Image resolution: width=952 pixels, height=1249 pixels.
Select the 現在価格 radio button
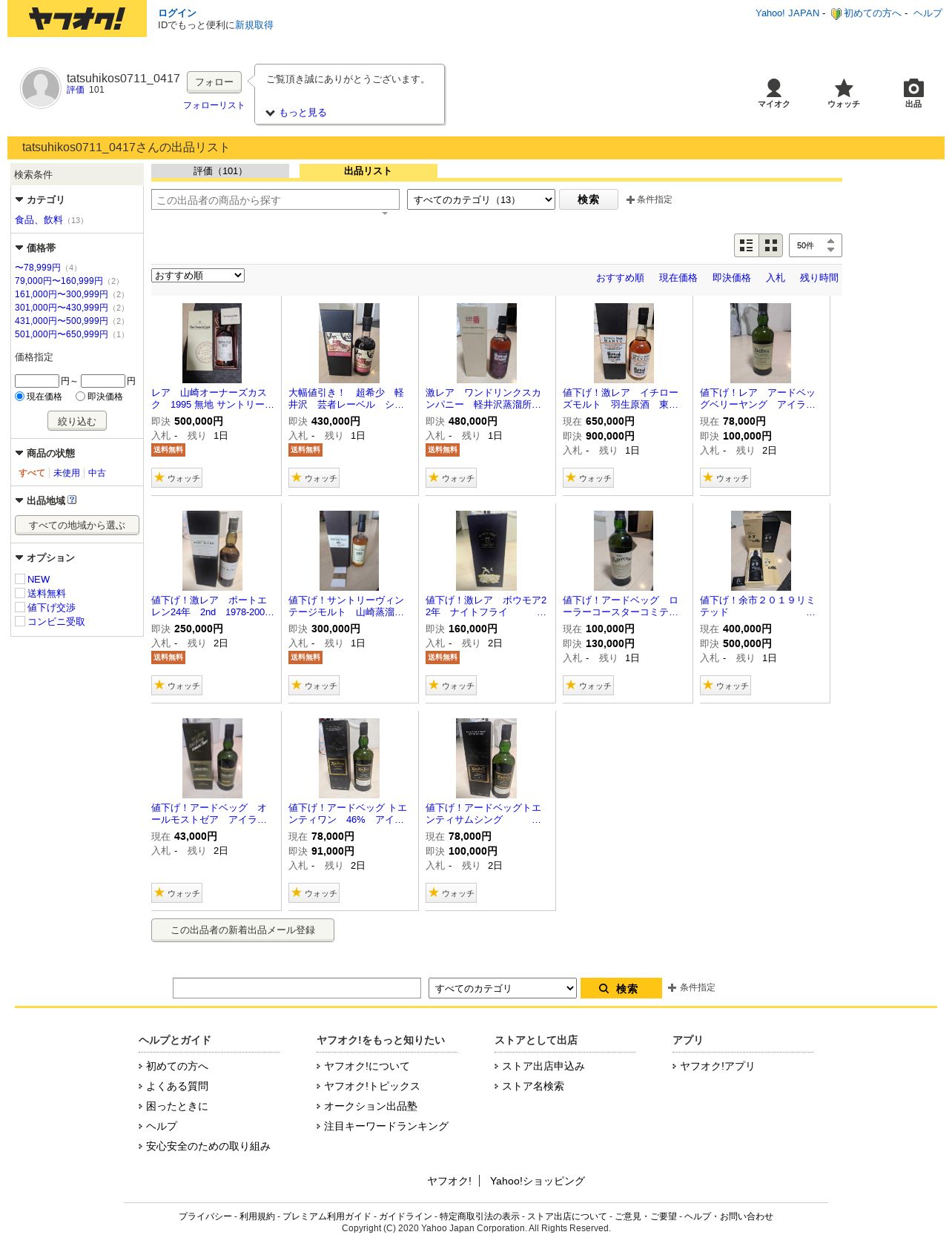20,397
